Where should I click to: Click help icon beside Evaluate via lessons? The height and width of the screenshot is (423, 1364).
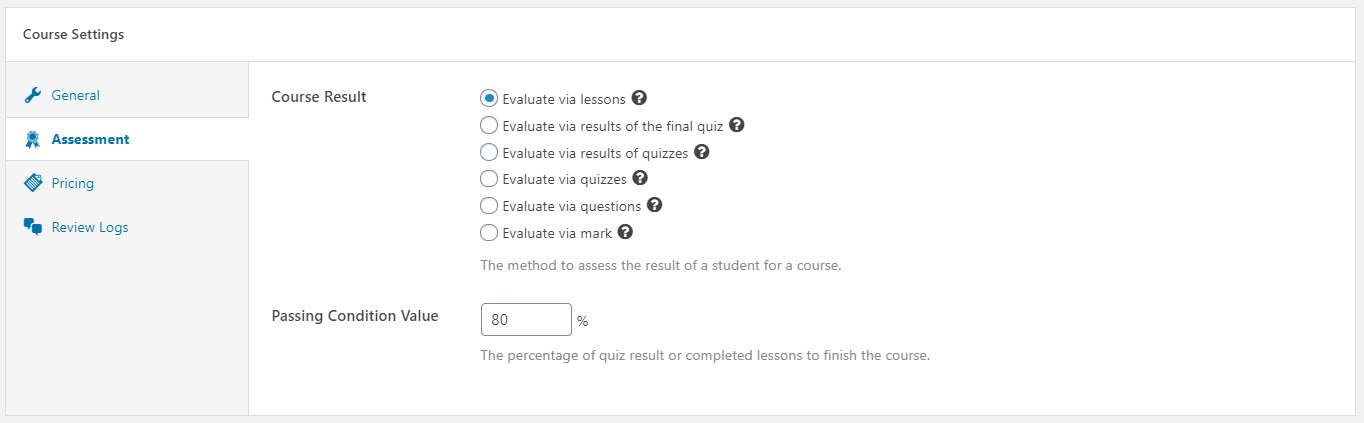pos(640,98)
